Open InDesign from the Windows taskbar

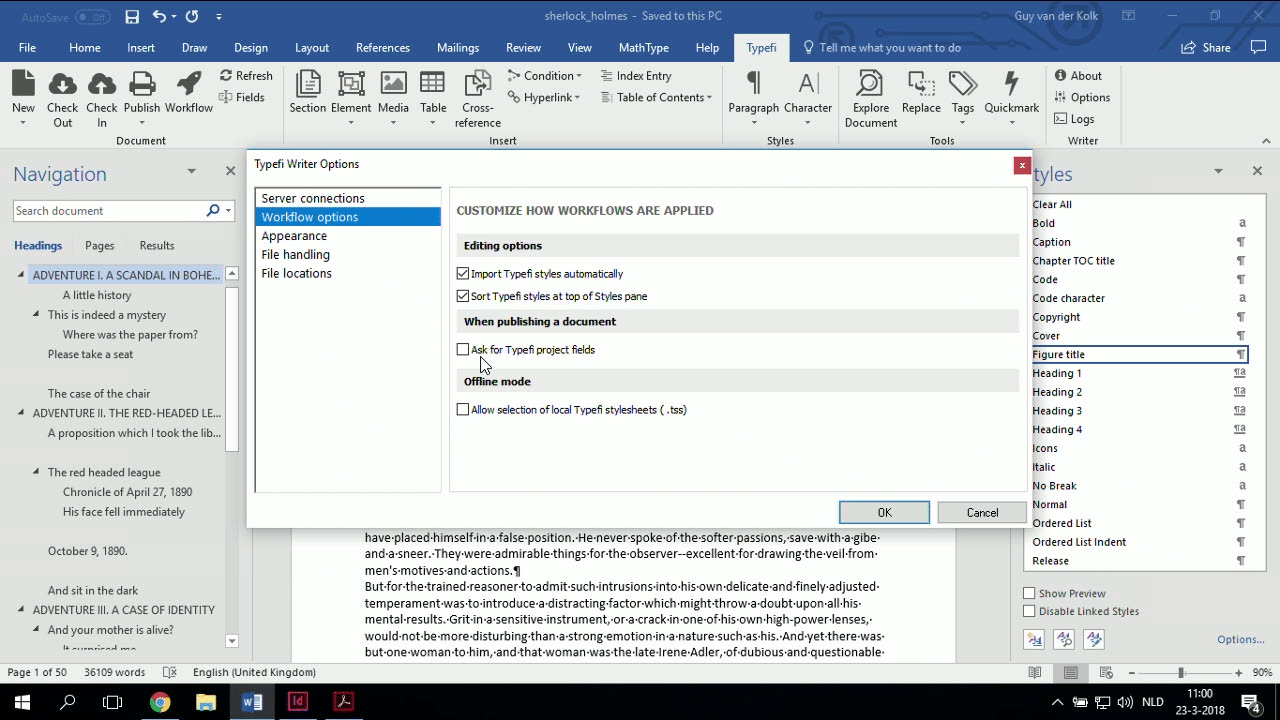point(298,702)
